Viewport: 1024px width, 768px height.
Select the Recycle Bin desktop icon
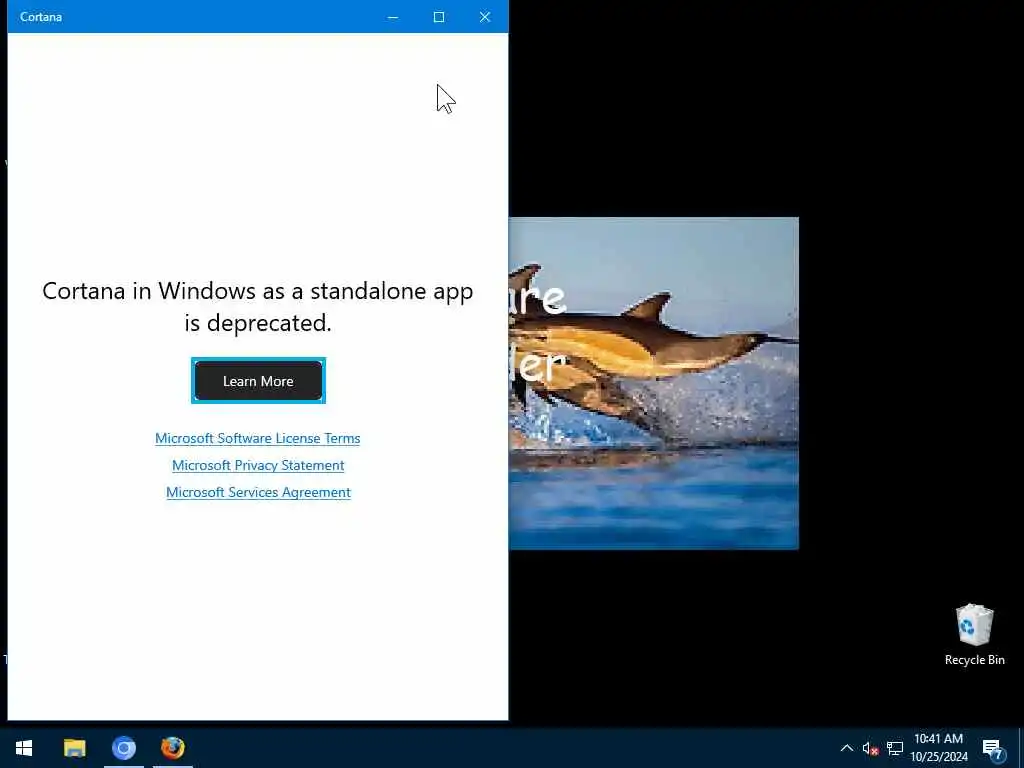tap(974, 635)
